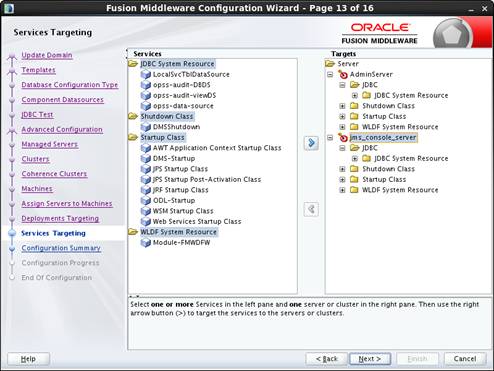This screenshot has height=371, width=494.
Task: Click the window menu icon in title bar
Action: point(8,8)
